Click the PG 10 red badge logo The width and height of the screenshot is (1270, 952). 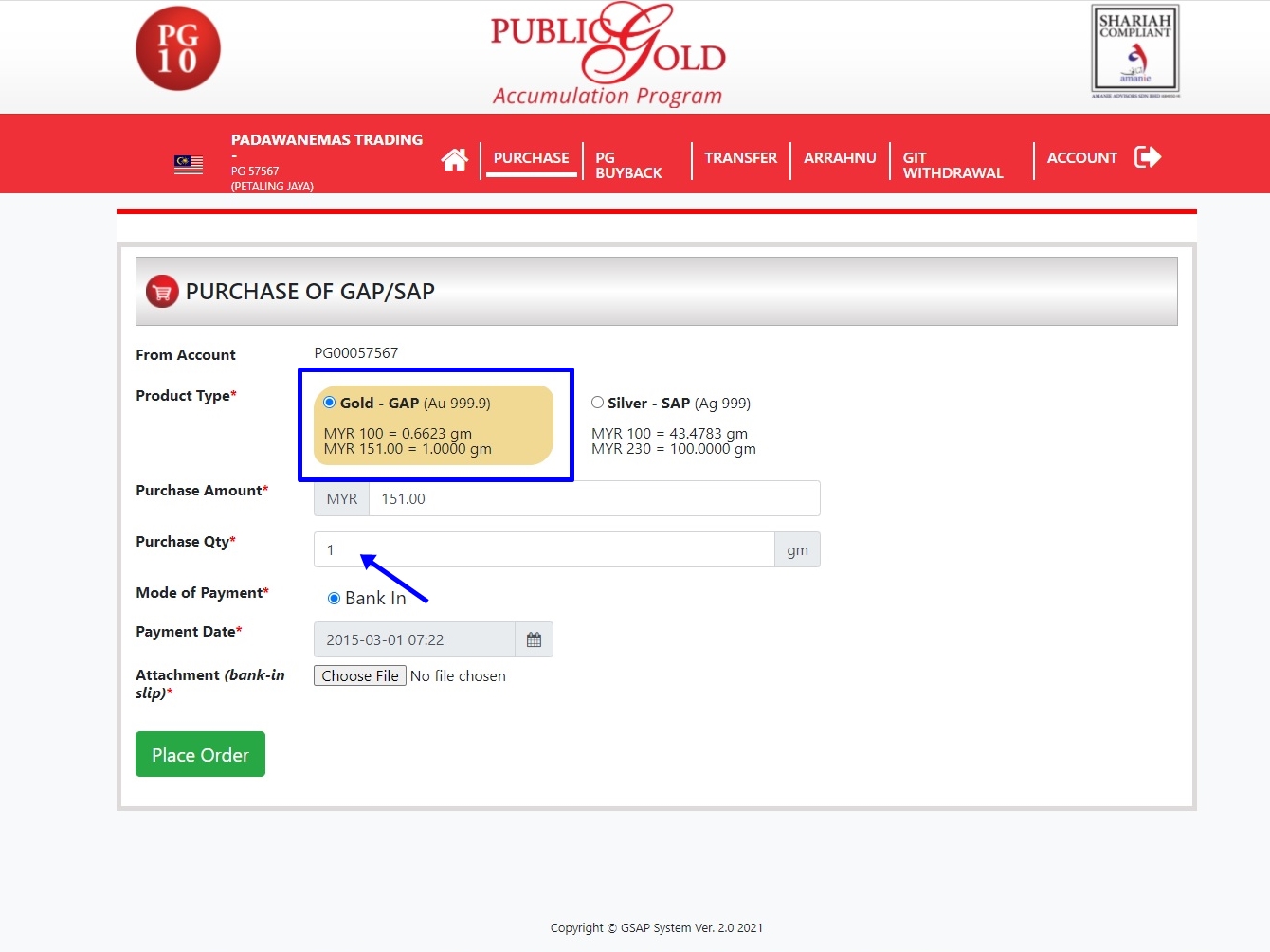pyautogui.click(x=178, y=49)
